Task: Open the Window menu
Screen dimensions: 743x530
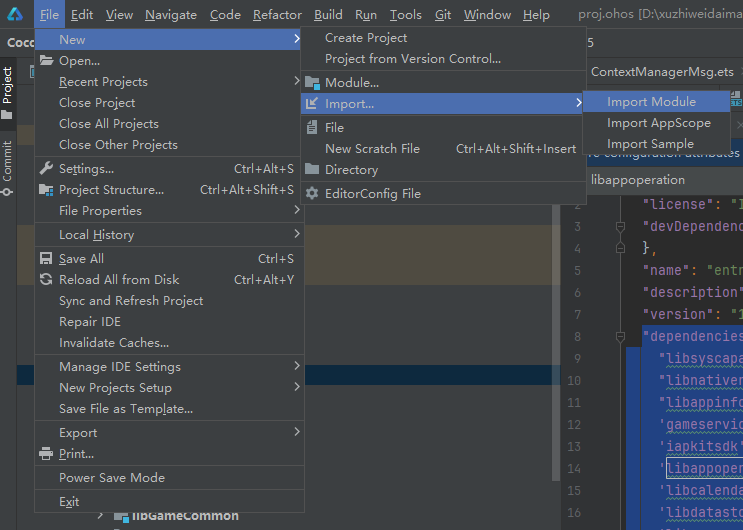Action: click(487, 15)
